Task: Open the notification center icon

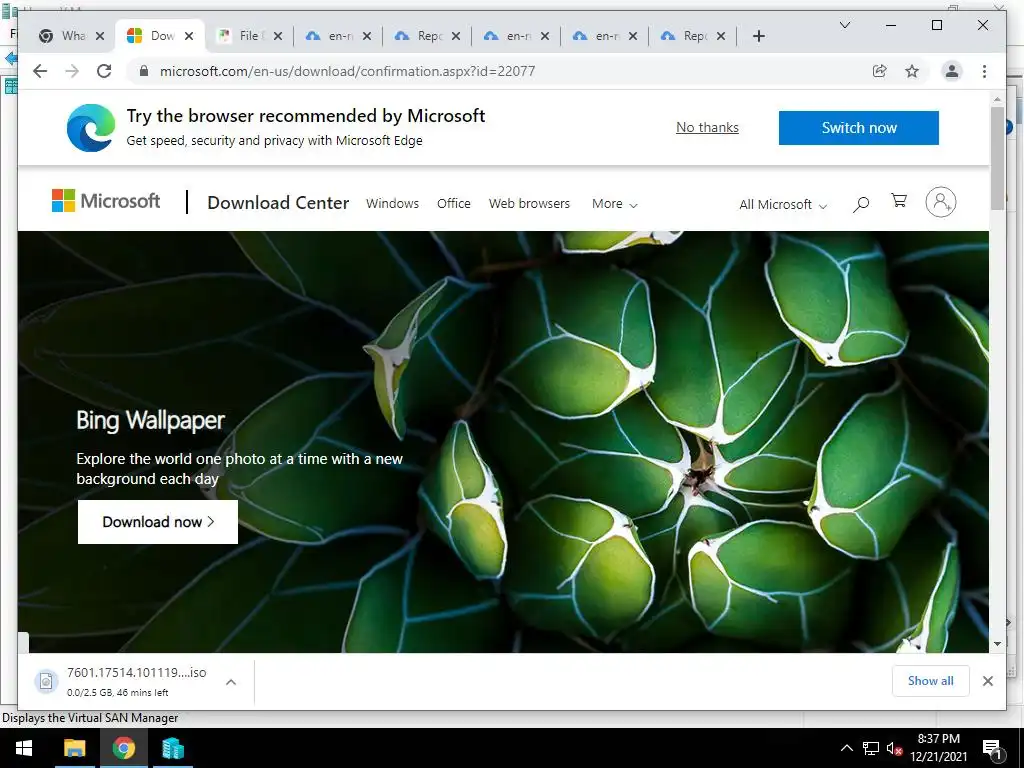Action: (x=992, y=749)
